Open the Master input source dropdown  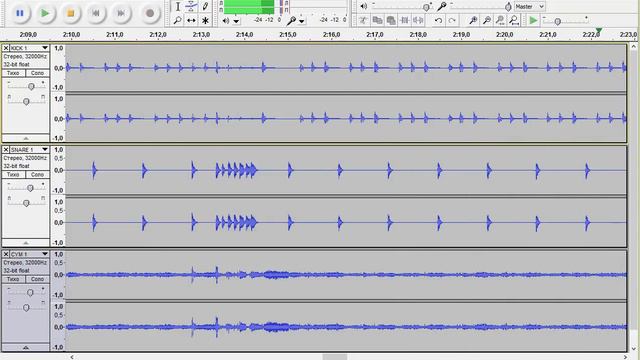pyautogui.click(x=529, y=7)
